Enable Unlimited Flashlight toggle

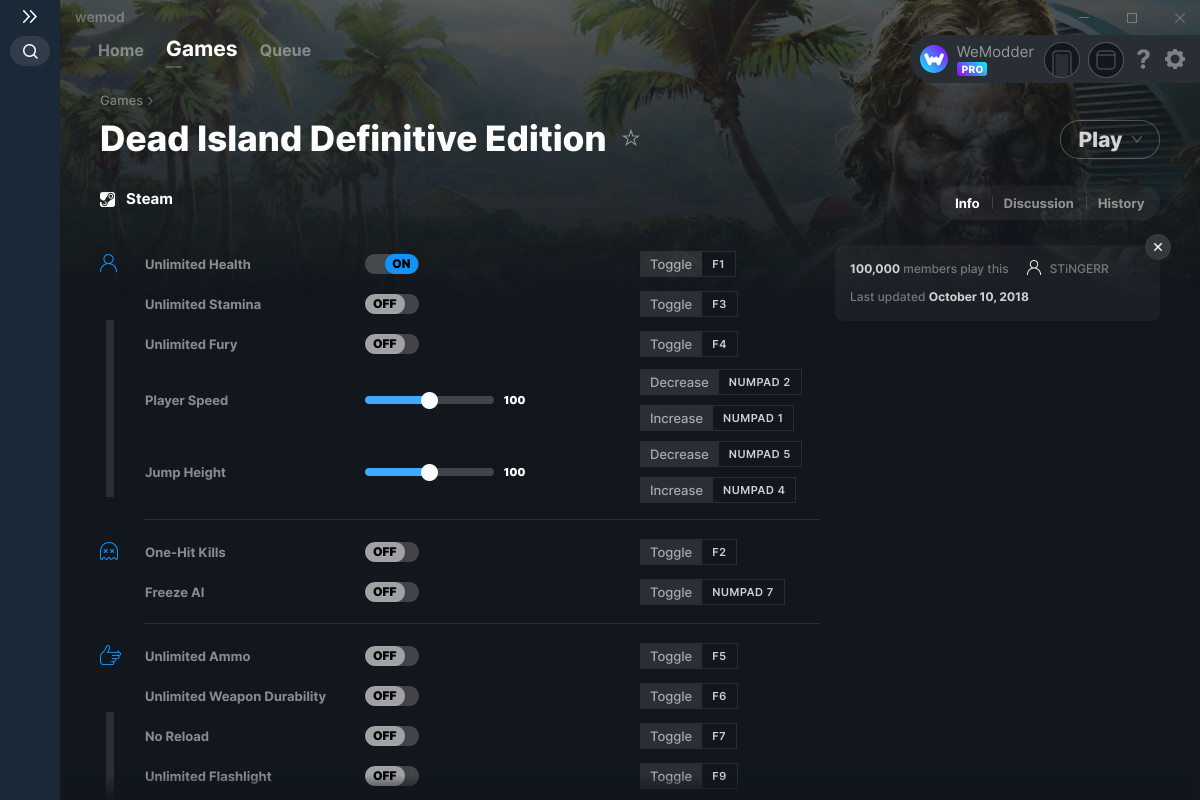392,776
